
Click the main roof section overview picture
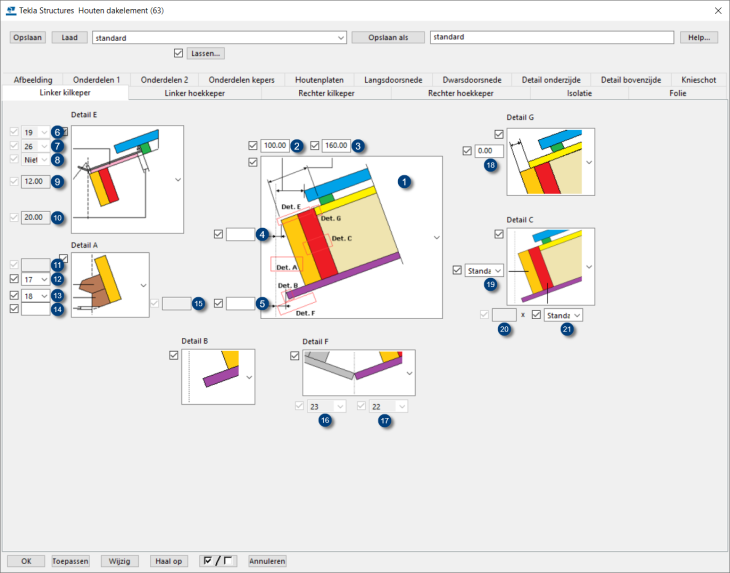351,237
